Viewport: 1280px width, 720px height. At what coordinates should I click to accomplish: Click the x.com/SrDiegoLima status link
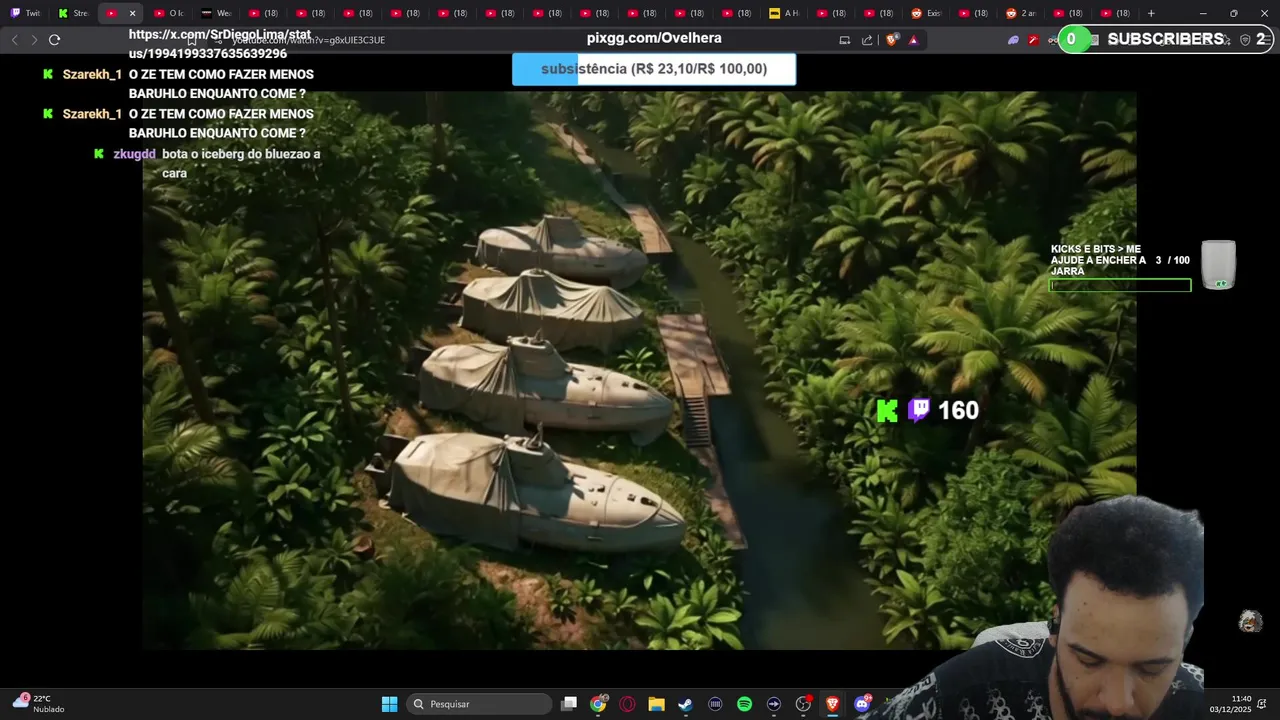(x=220, y=44)
